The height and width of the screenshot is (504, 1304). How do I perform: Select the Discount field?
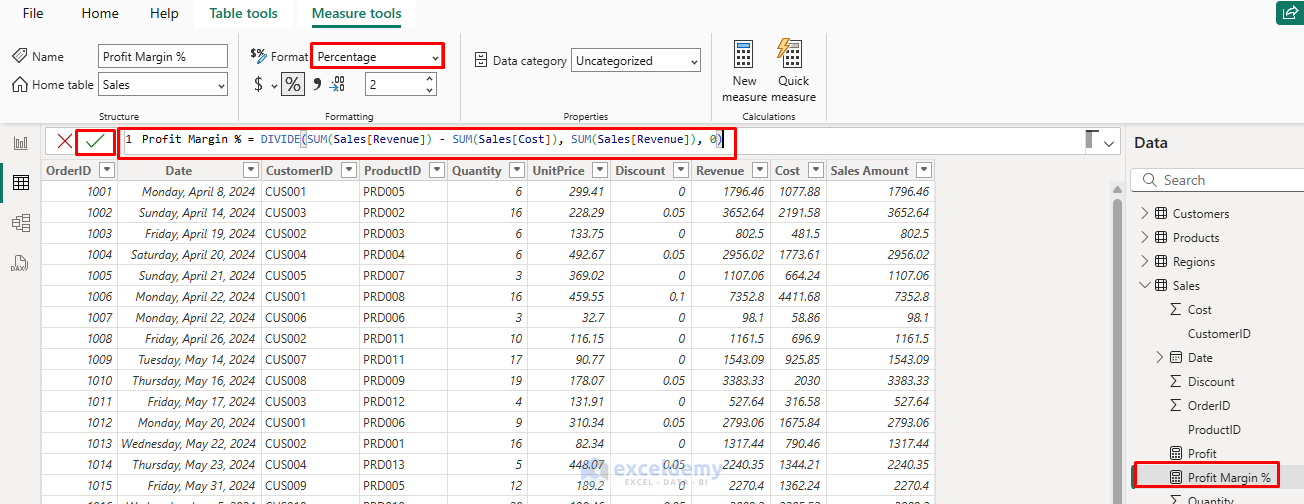1211,381
